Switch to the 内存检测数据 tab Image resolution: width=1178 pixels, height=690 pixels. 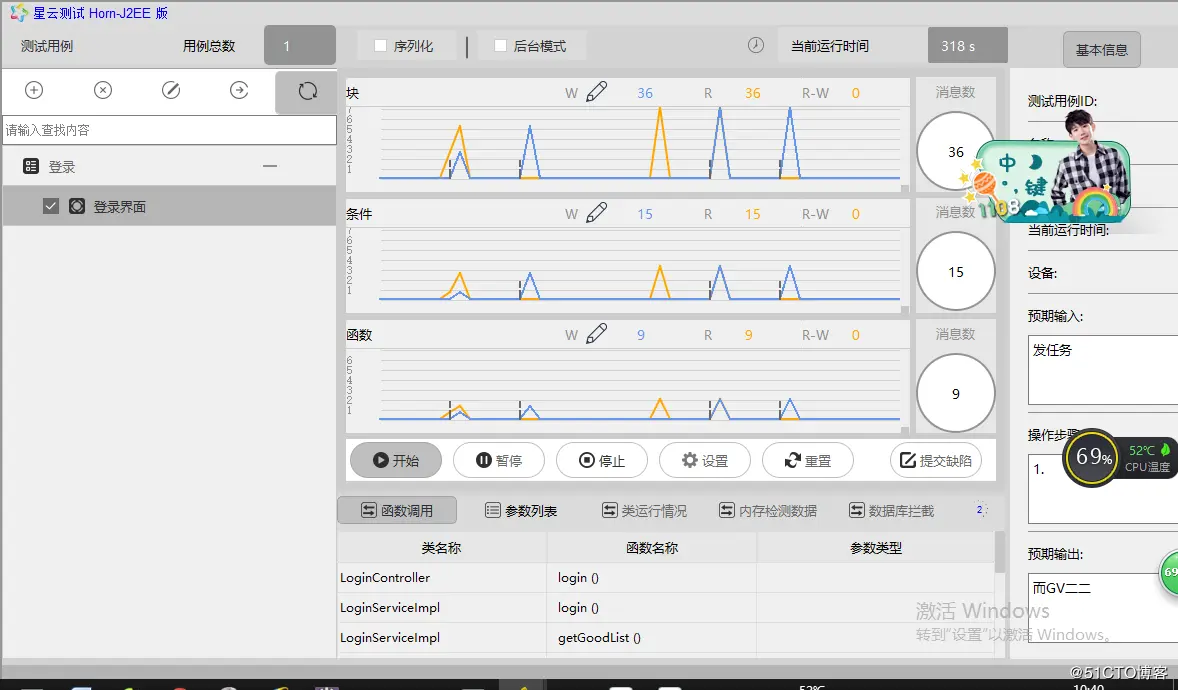(x=768, y=511)
